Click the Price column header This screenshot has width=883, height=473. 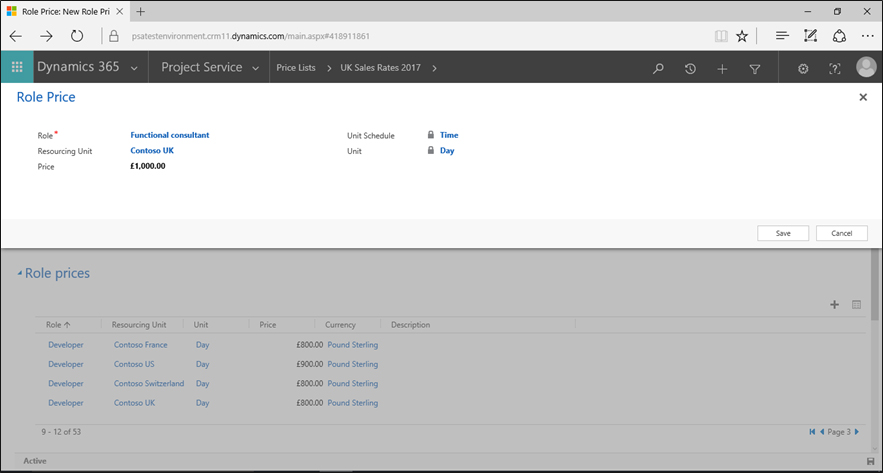point(267,325)
